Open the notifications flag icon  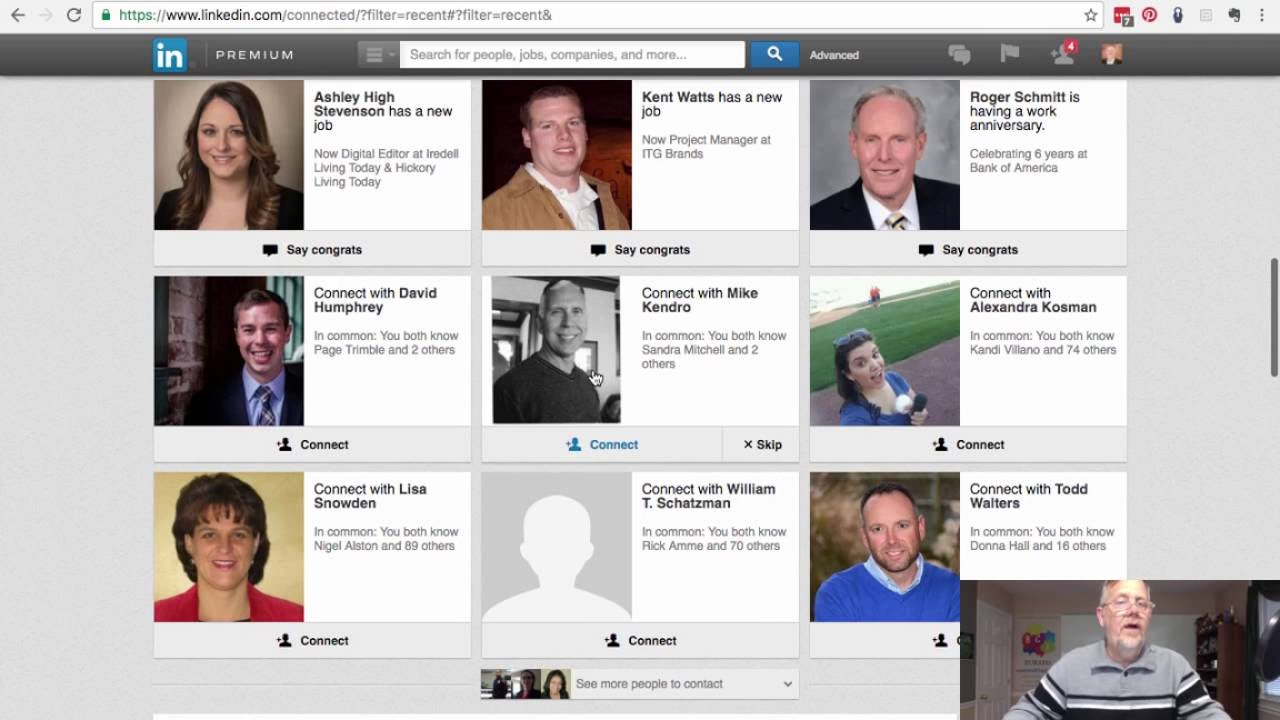[1010, 54]
